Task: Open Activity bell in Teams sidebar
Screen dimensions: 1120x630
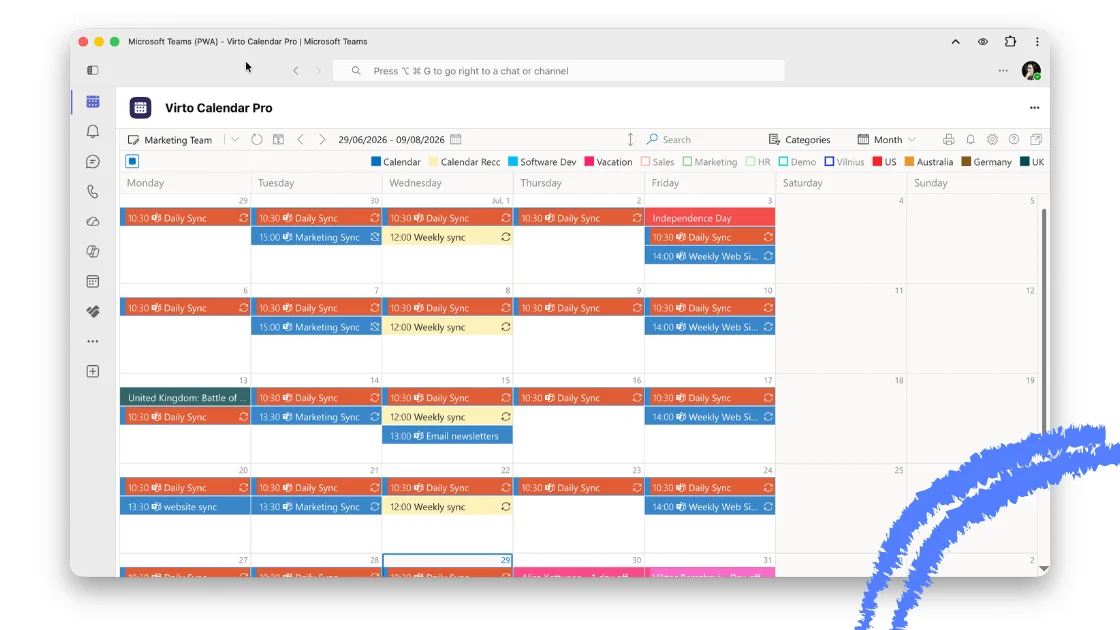Action: pyautogui.click(x=93, y=131)
